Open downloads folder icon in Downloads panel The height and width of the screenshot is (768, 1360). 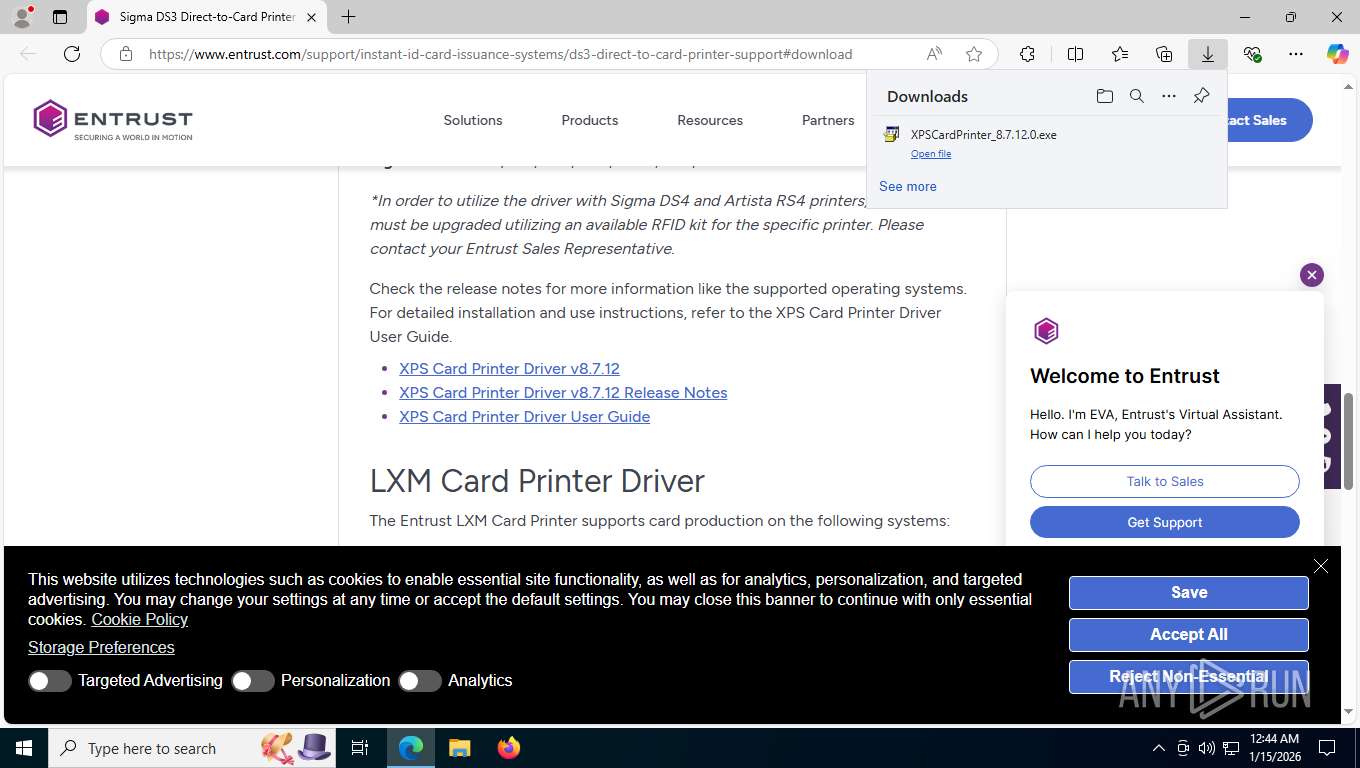[1104, 96]
